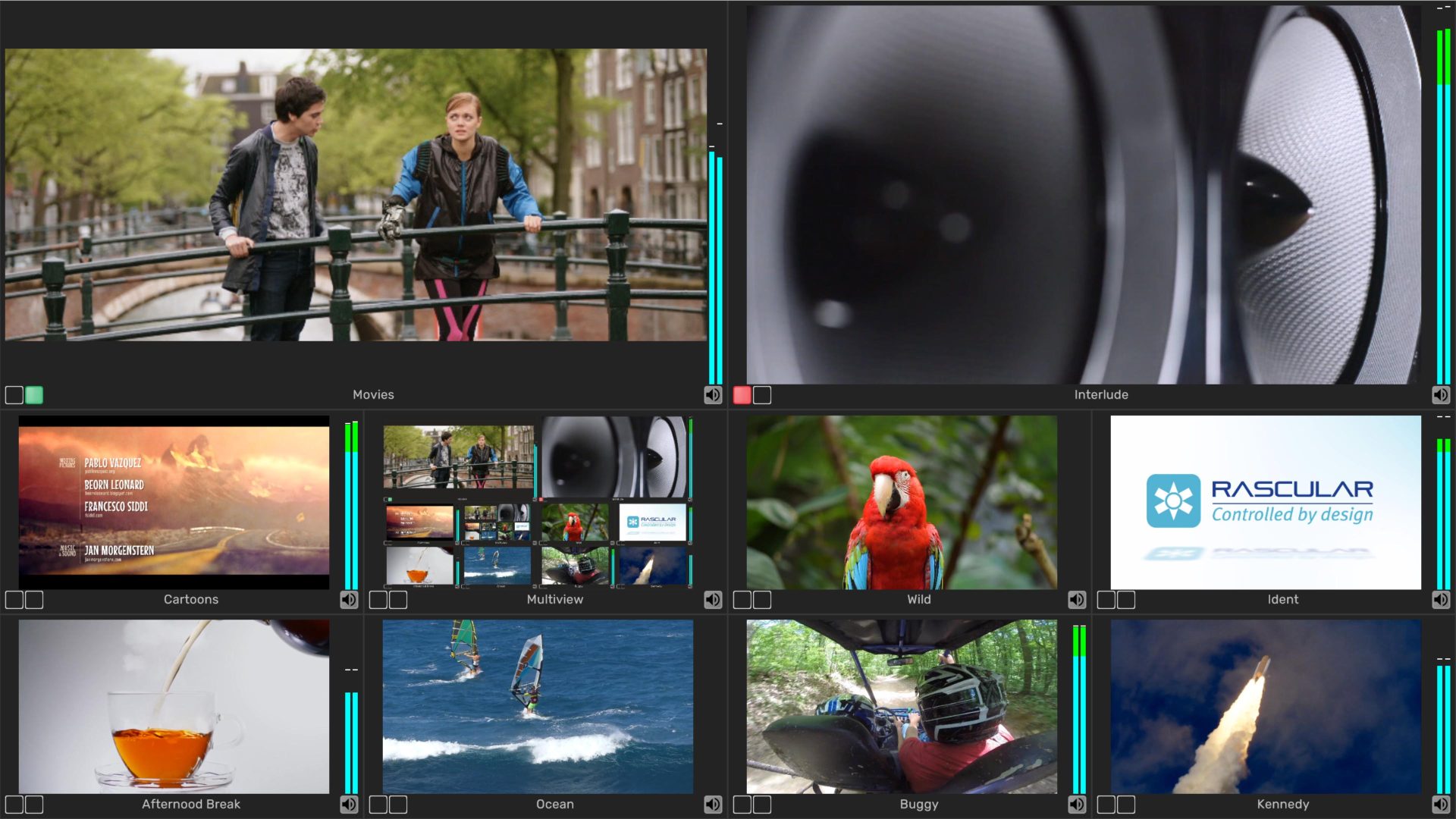The width and height of the screenshot is (1456, 819).
Task: Select the red parrot Wild video
Action: (x=902, y=502)
